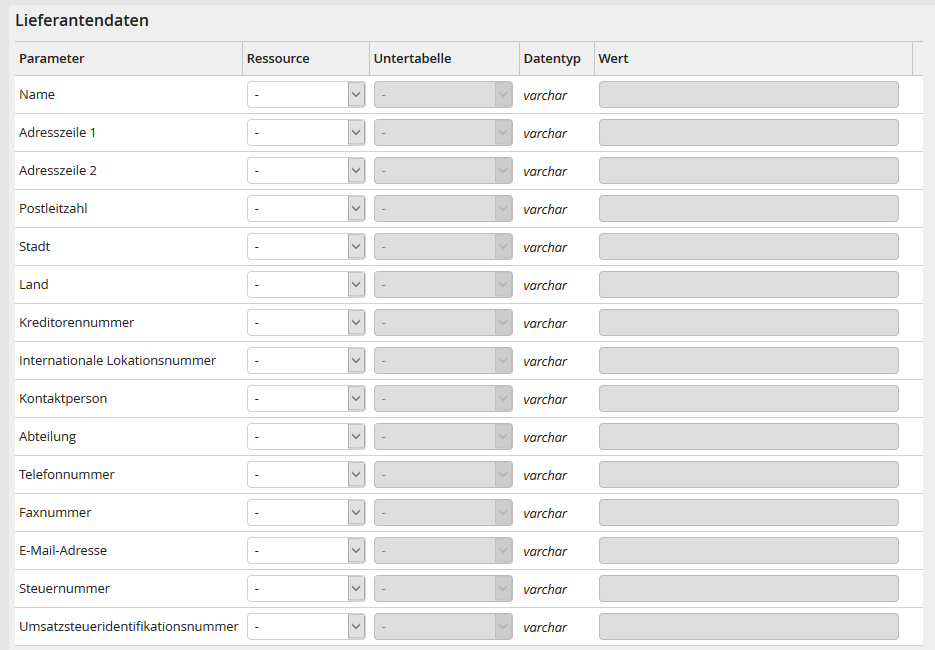The height and width of the screenshot is (650, 935).
Task: Open Ressource dropdown for Kreditorennummer
Action: 306,323
